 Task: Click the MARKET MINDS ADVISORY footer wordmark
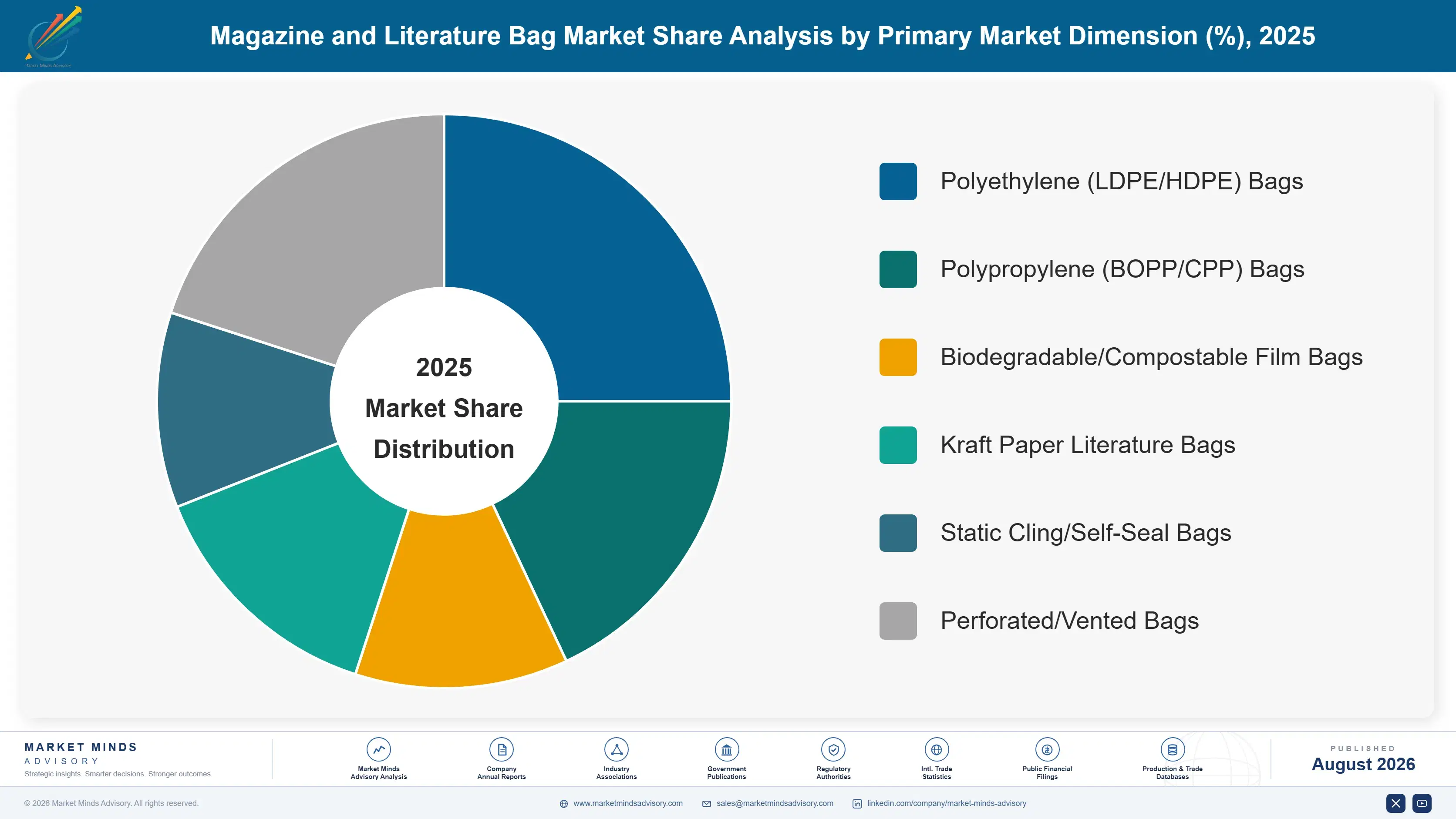[x=81, y=753]
